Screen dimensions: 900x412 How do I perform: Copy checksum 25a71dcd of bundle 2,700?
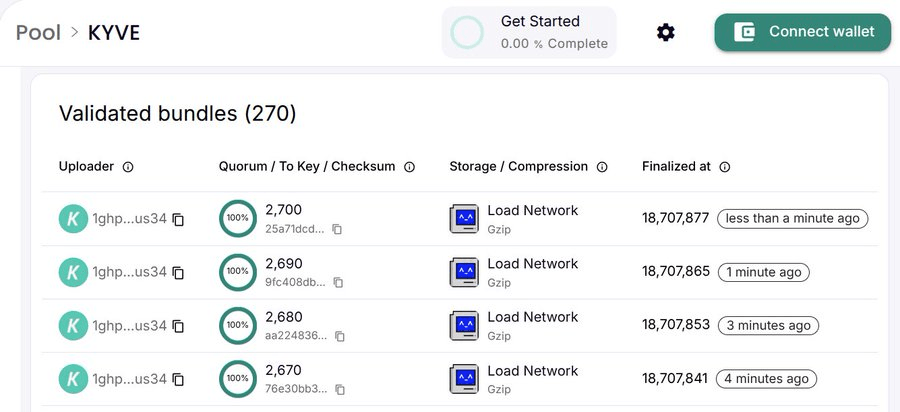click(338, 229)
